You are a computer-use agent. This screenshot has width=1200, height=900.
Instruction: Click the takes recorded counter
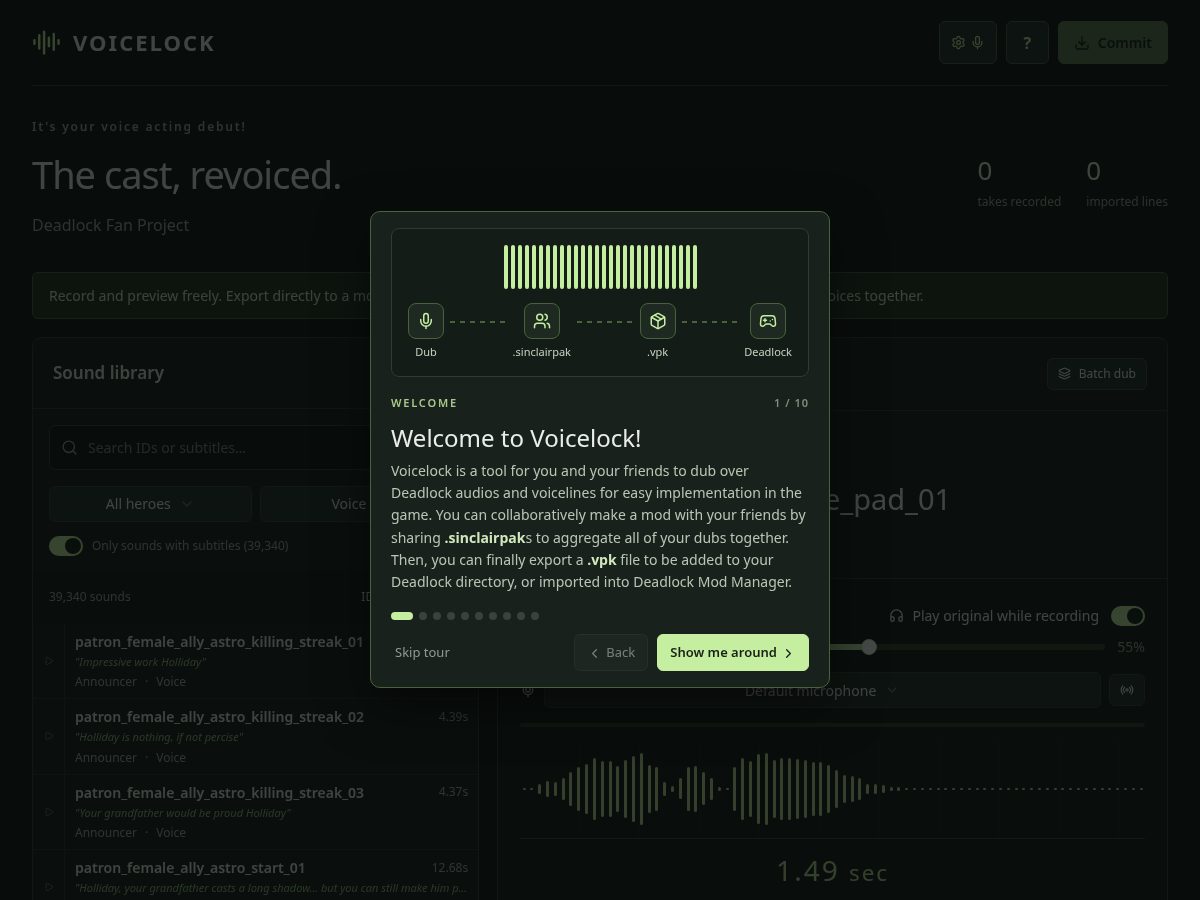pos(1019,184)
